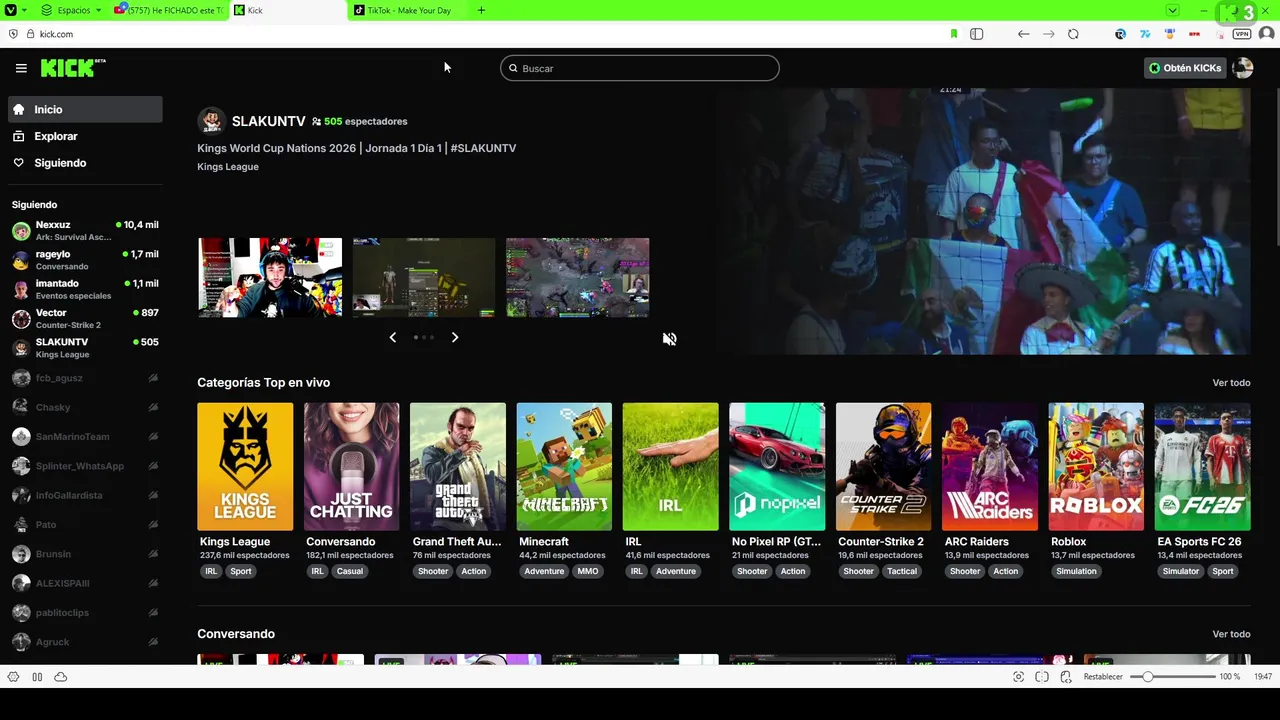This screenshot has height=720, width=1280.
Task: Click the Chasky offline channel
Action: pos(85,407)
